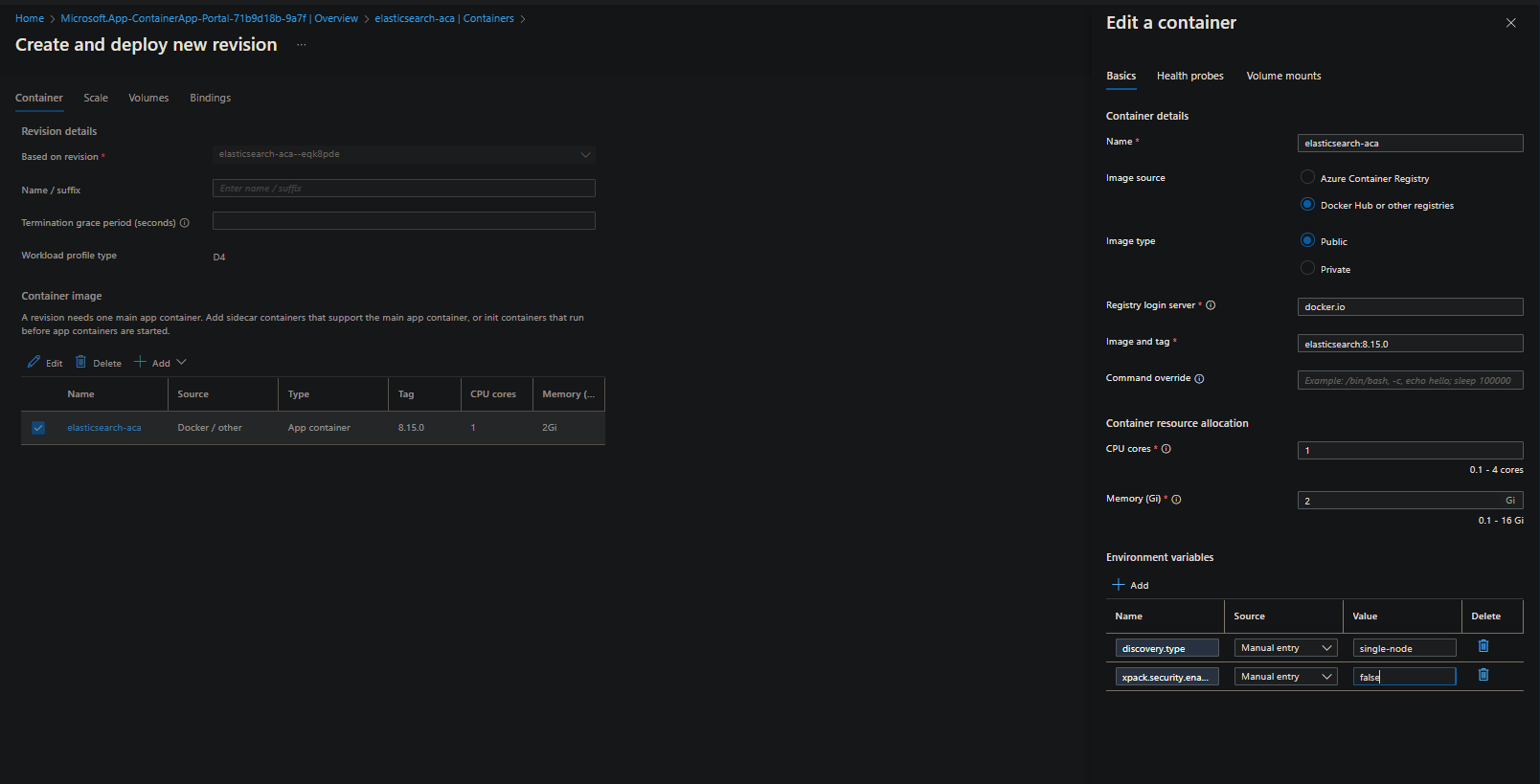Click the Add plus icon above container table
Screen dimensions: 1540x784
click(140, 362)
